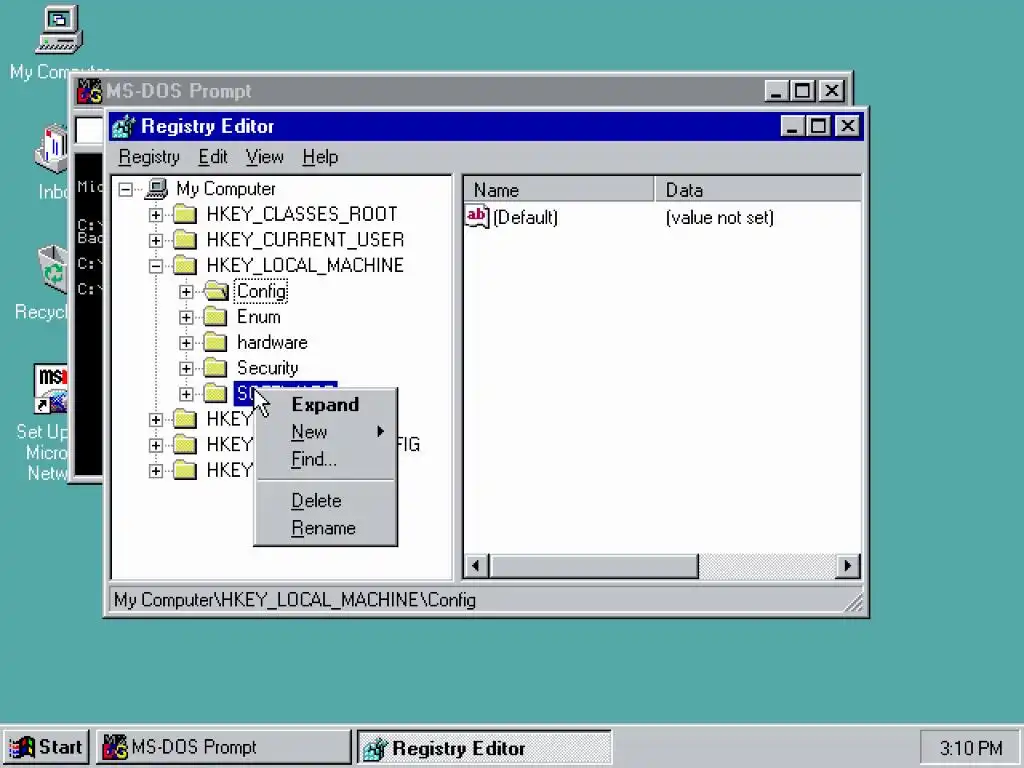Choose Expand in the context menu

point(325,405)
